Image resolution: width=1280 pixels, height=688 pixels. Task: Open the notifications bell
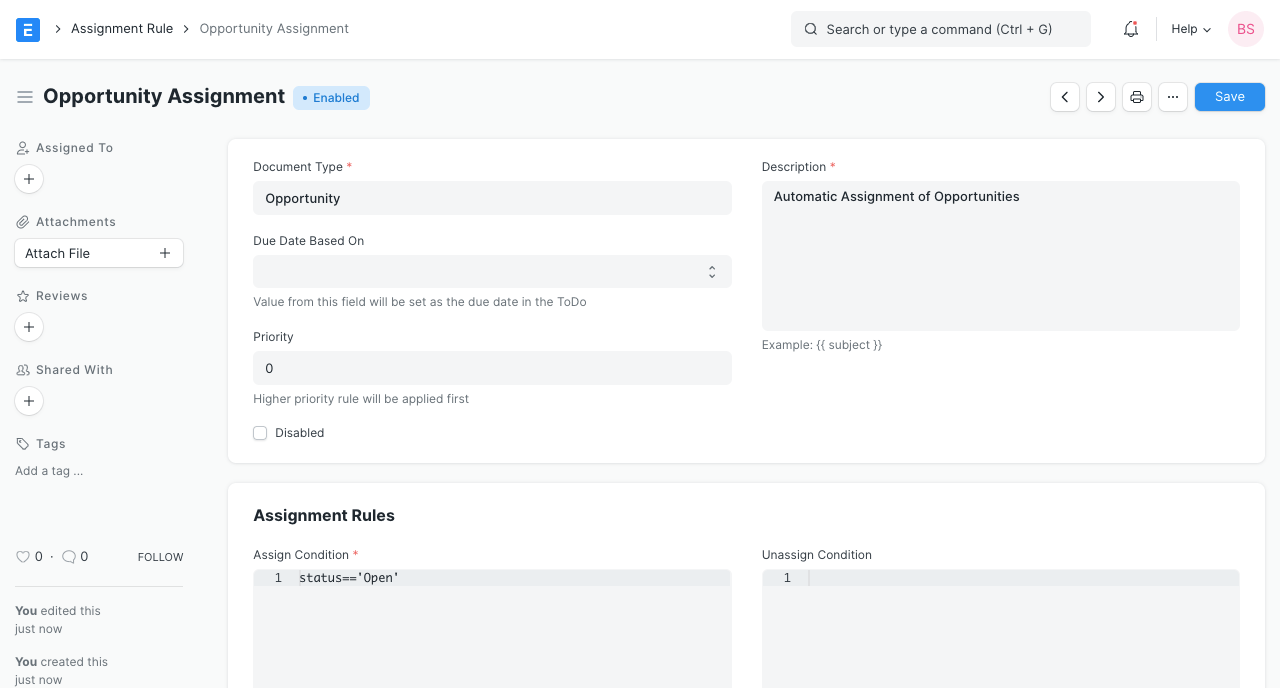click(x=1131, y=29)
